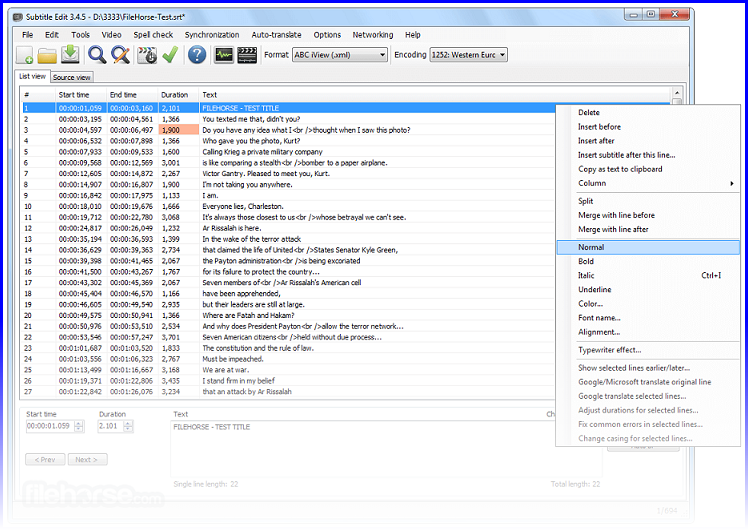The height and width of the screenshot is (530, 748).
Task: Open the Options menu
Action: (327, 35)
